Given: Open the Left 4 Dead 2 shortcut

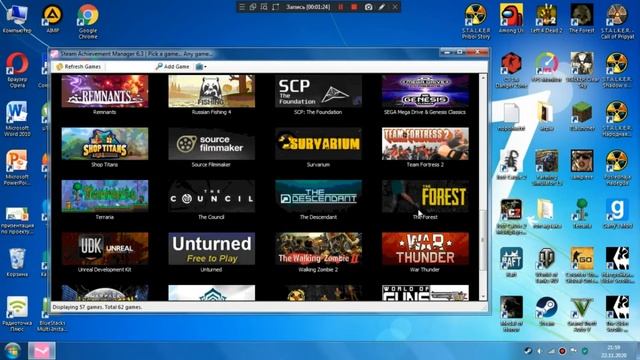Looking at the screenshot, I should coord(547,18).
